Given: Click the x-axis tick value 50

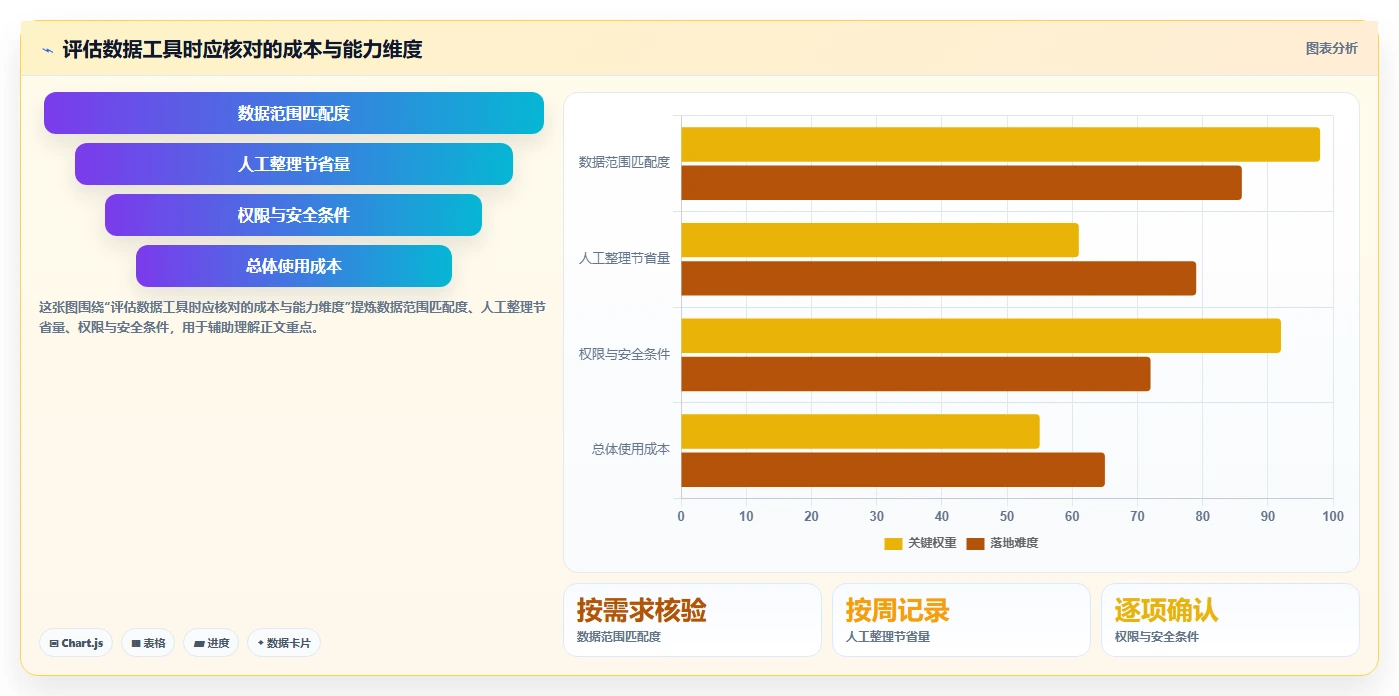Looking at the screenshot, I should pyautogui.click(x=1007, y=516).
